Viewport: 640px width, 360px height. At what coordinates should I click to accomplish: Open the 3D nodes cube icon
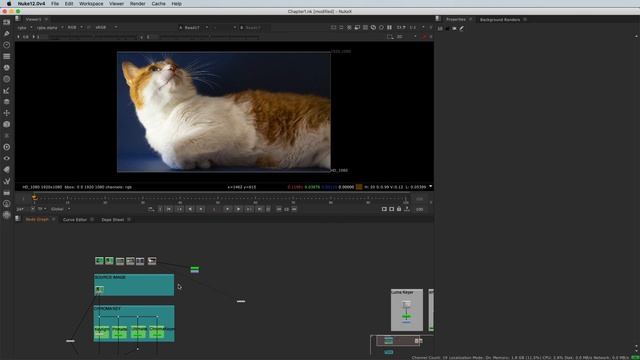coord(7,124)
